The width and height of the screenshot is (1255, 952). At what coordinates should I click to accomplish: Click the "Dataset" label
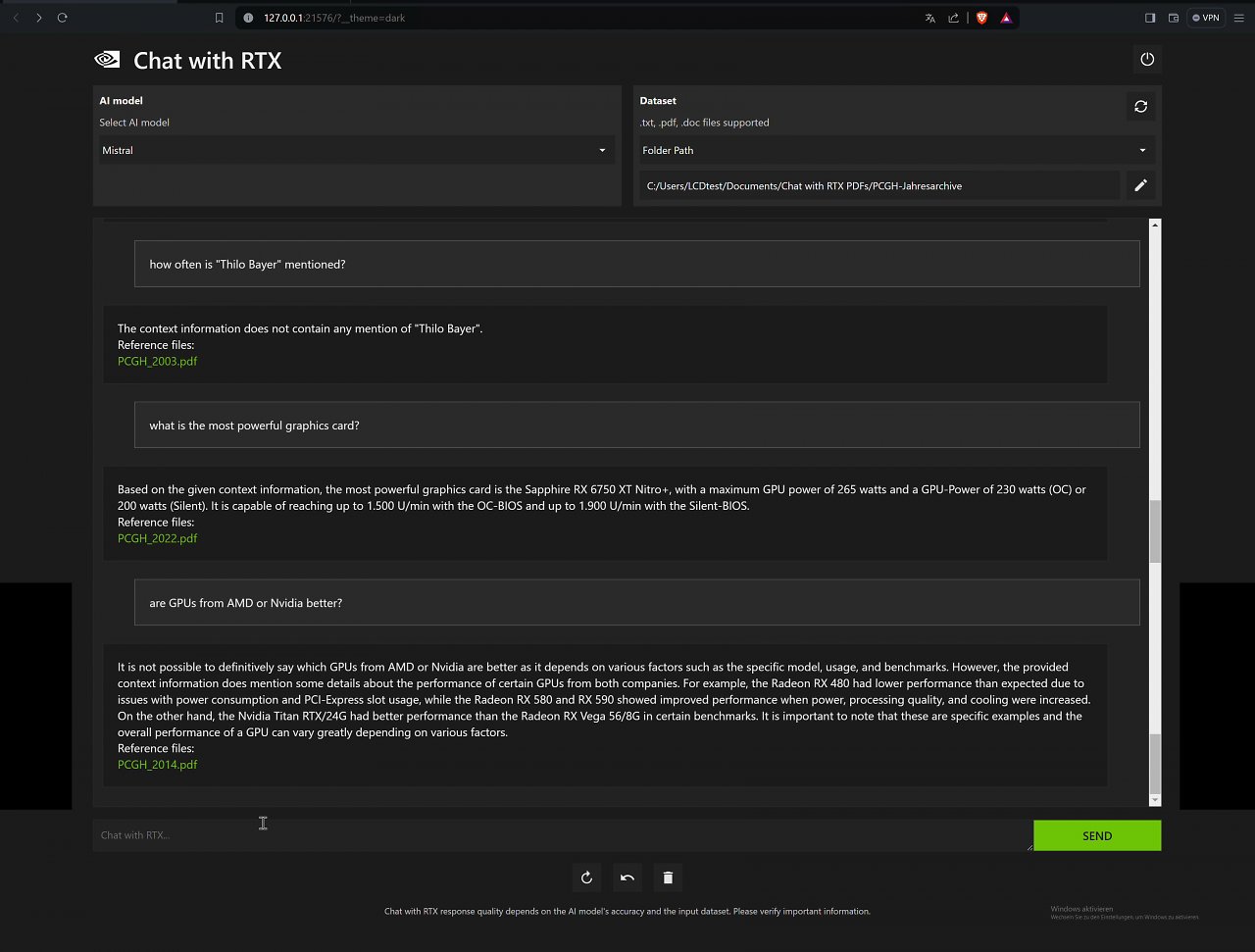click(658, 100)
